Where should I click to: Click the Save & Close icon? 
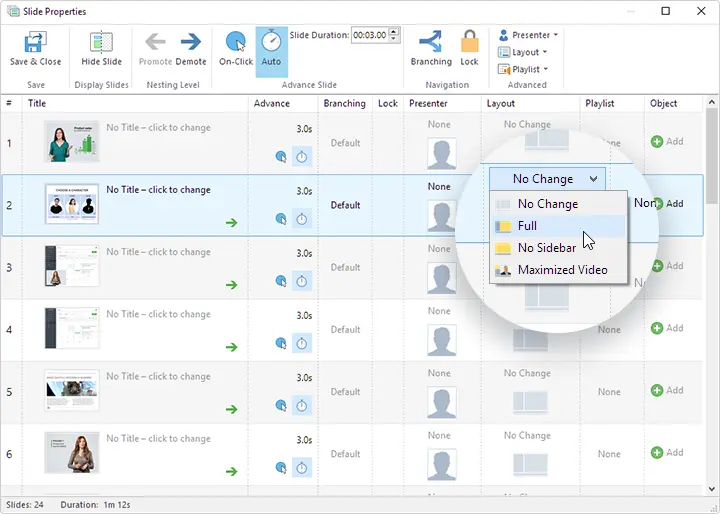click(35, 41)
